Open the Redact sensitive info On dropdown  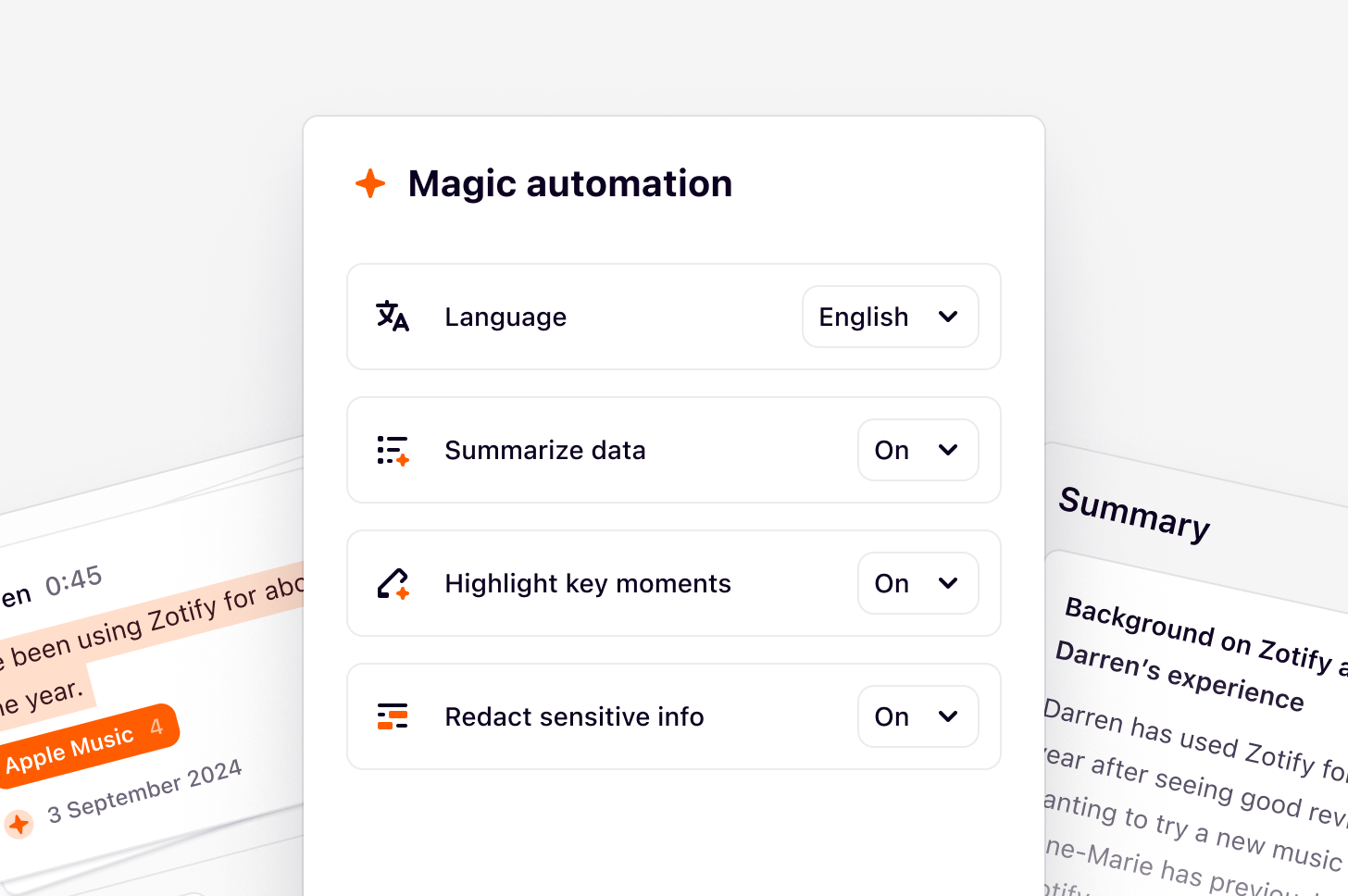(917, 716)
